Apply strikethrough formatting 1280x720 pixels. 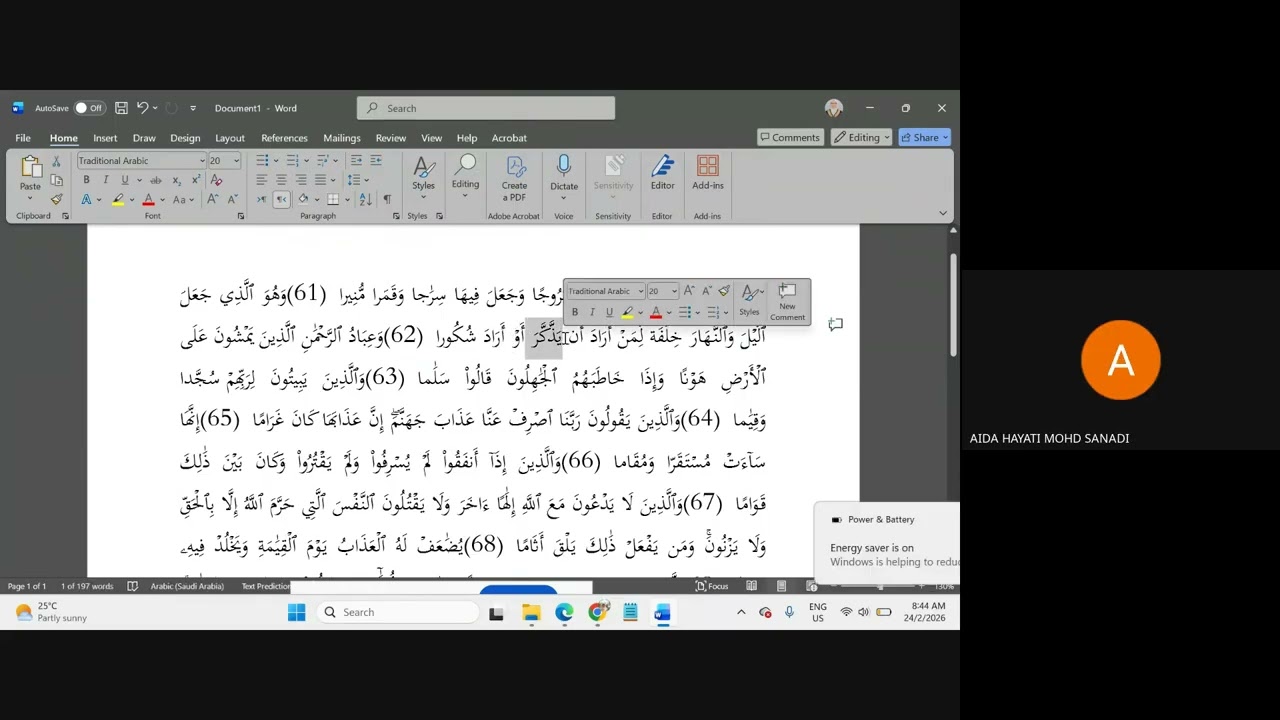click(x=155, y=180)
